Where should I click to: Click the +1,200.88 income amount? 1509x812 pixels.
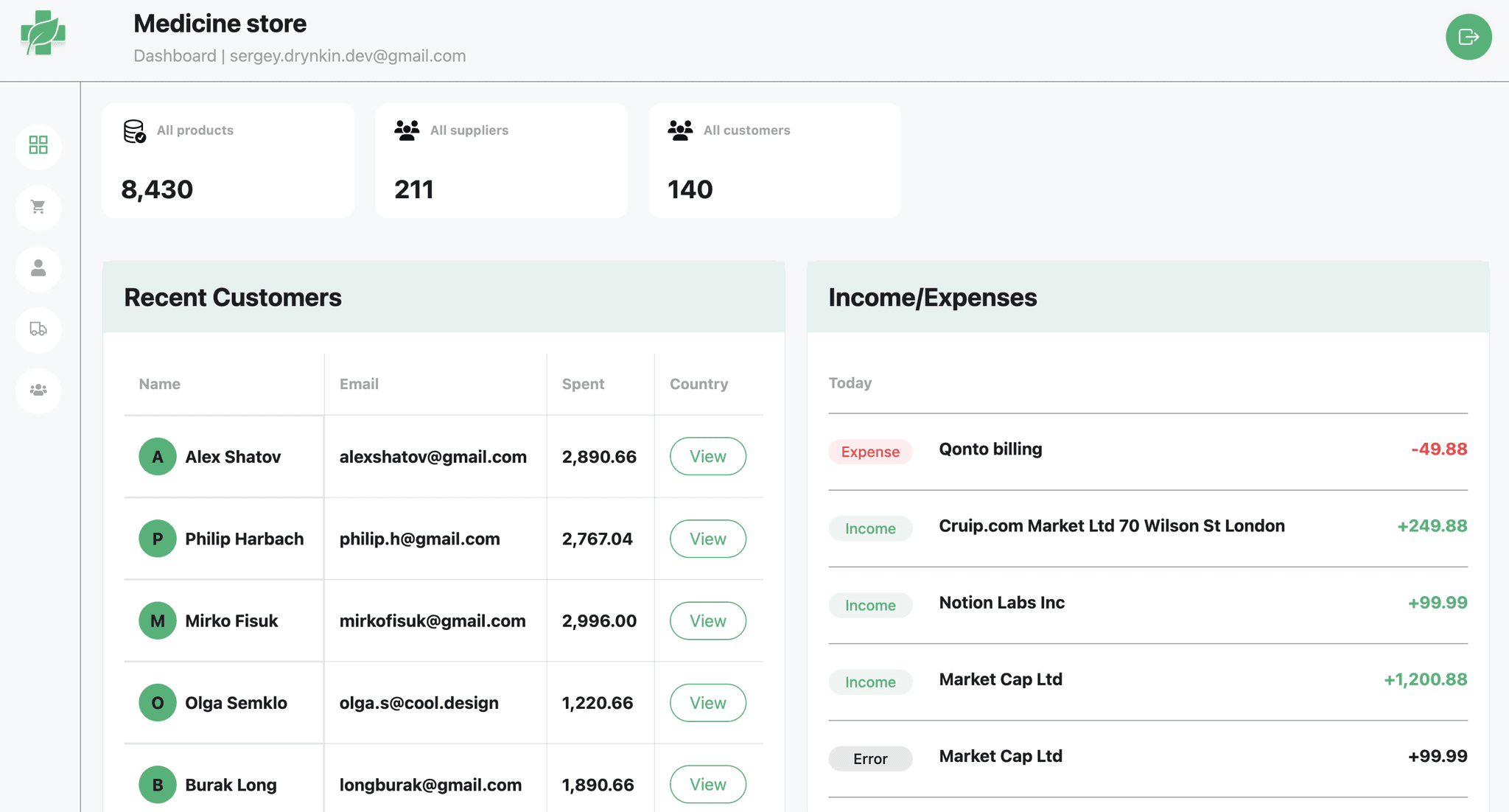point(1426,679)
